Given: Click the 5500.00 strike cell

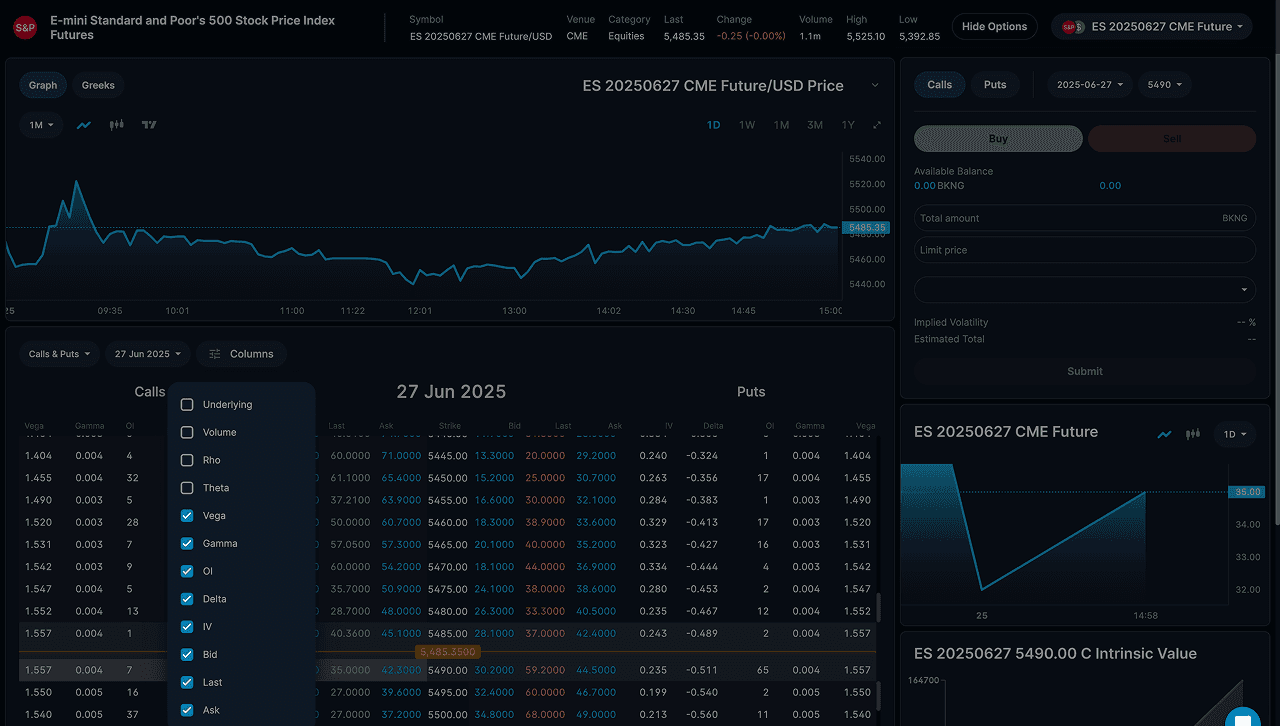Looking at the screenshot, I should pyautogui.click(x=447, y=714).
